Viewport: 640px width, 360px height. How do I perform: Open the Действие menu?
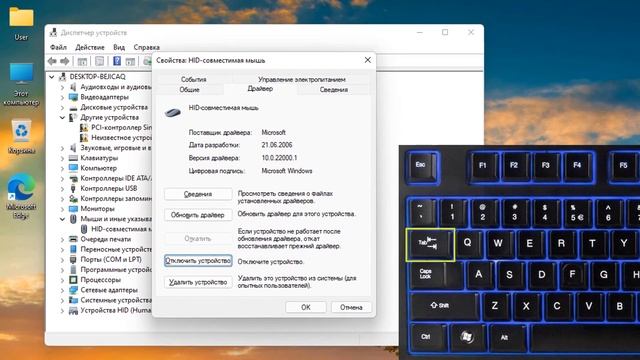coord(90,47)
